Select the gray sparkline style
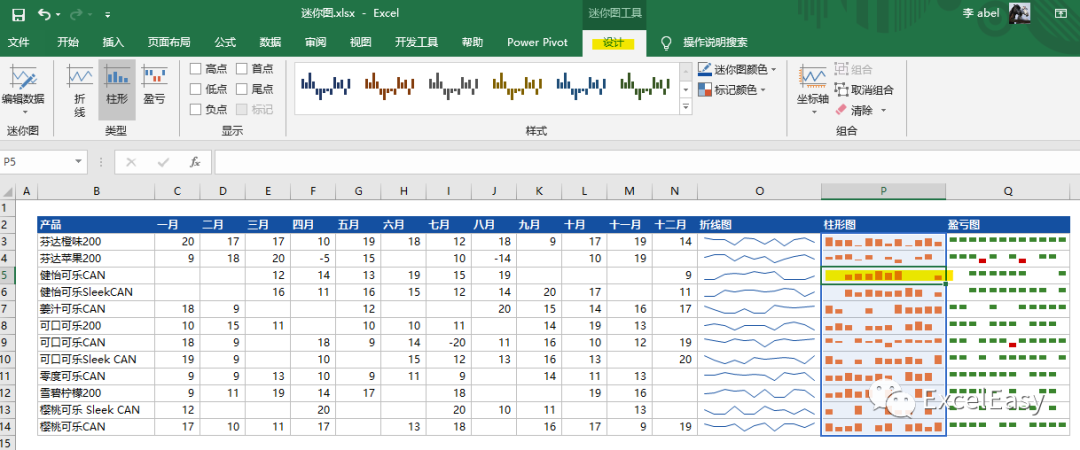 click(453, 84)
